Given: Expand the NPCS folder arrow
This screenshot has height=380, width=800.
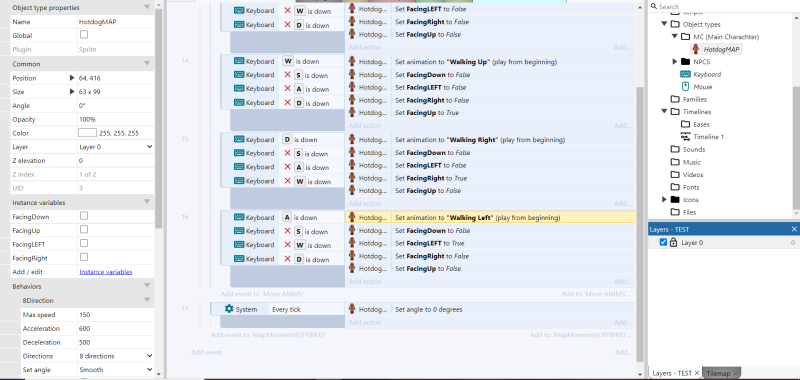Looking at the screenshot, I should (x=674, y=62).
